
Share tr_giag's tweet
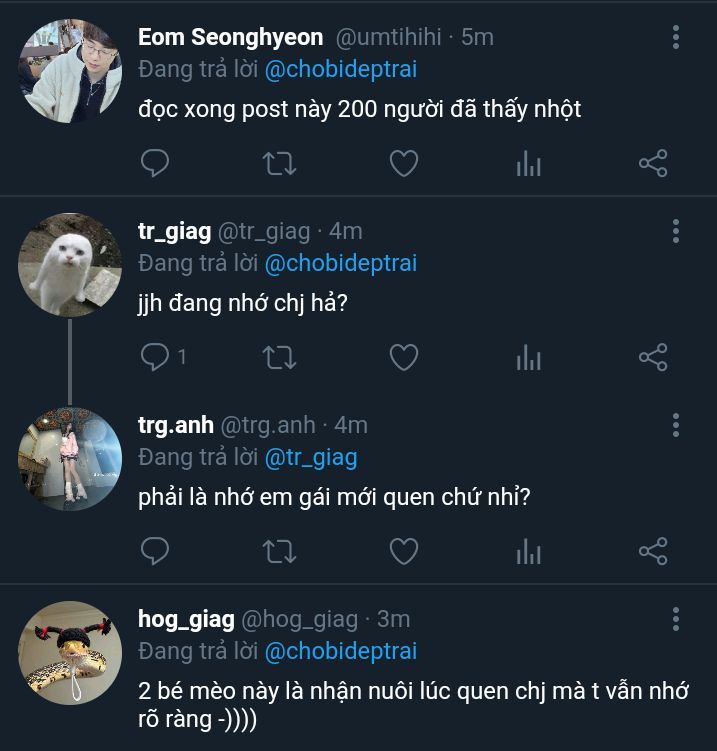click(x=653, y=357)
